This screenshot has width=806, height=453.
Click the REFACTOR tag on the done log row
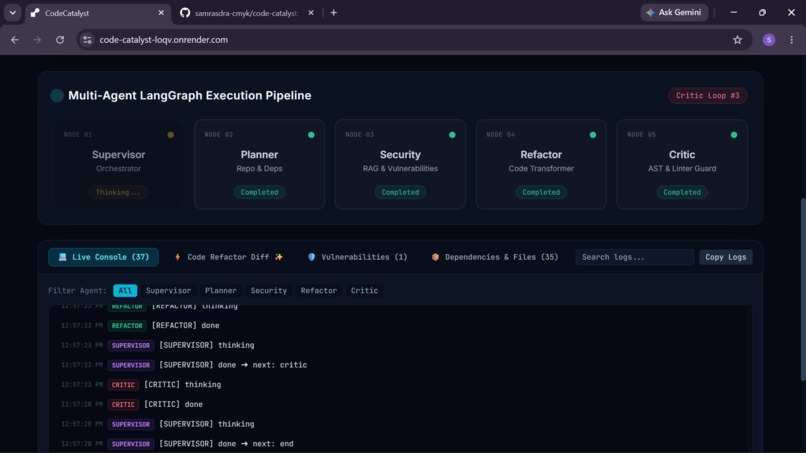coord(127,325)
